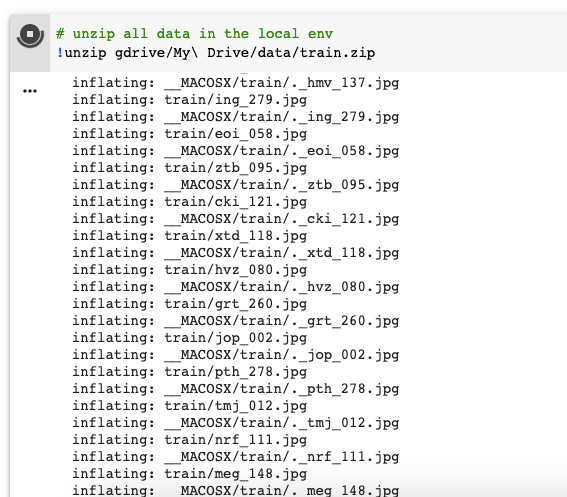Select output line 'train/hvz_080.jpg'
Screen dimensions: 567x497
pyautogui.click(x=190, y=270)
